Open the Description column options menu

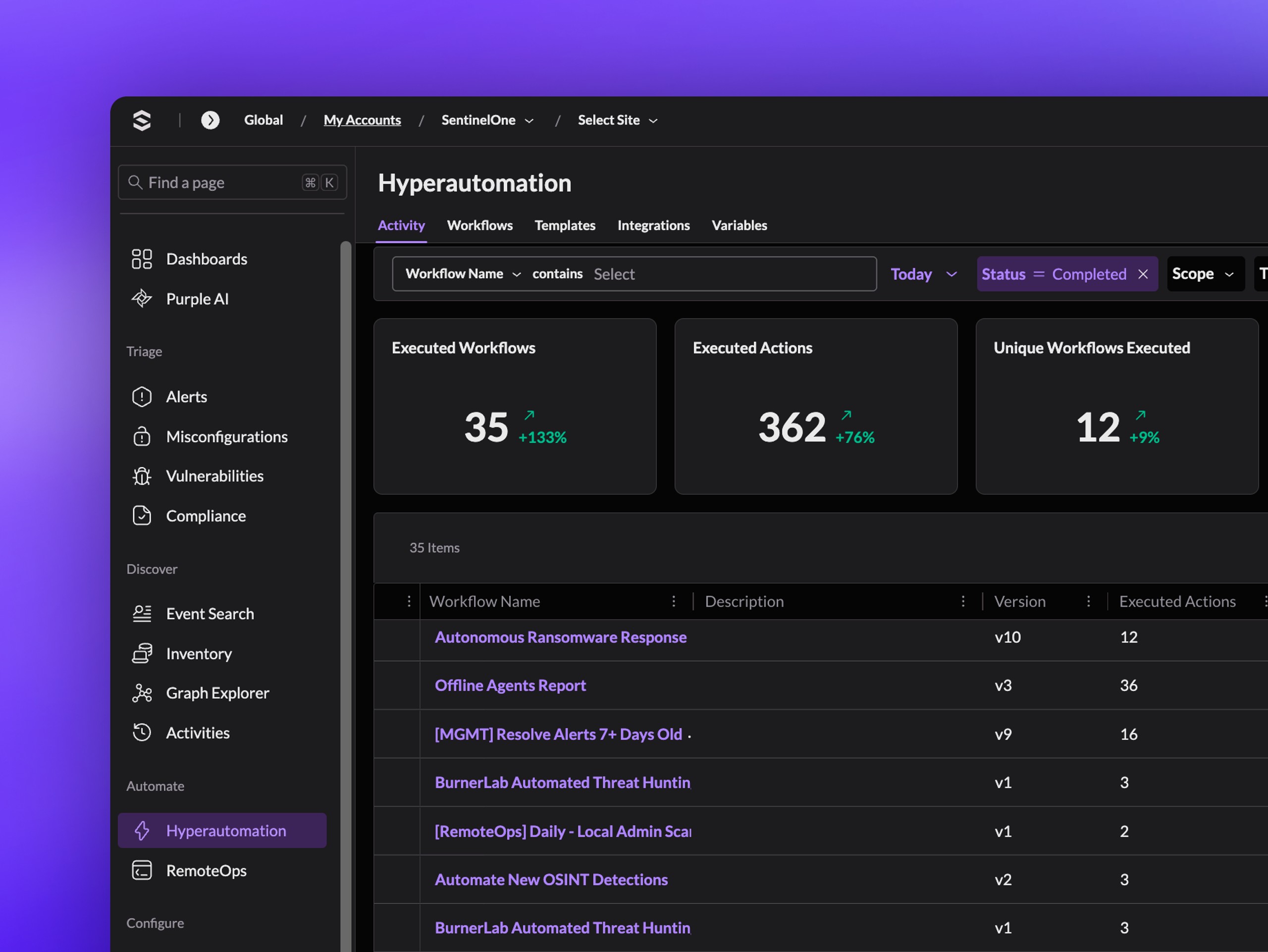(963, 601)
